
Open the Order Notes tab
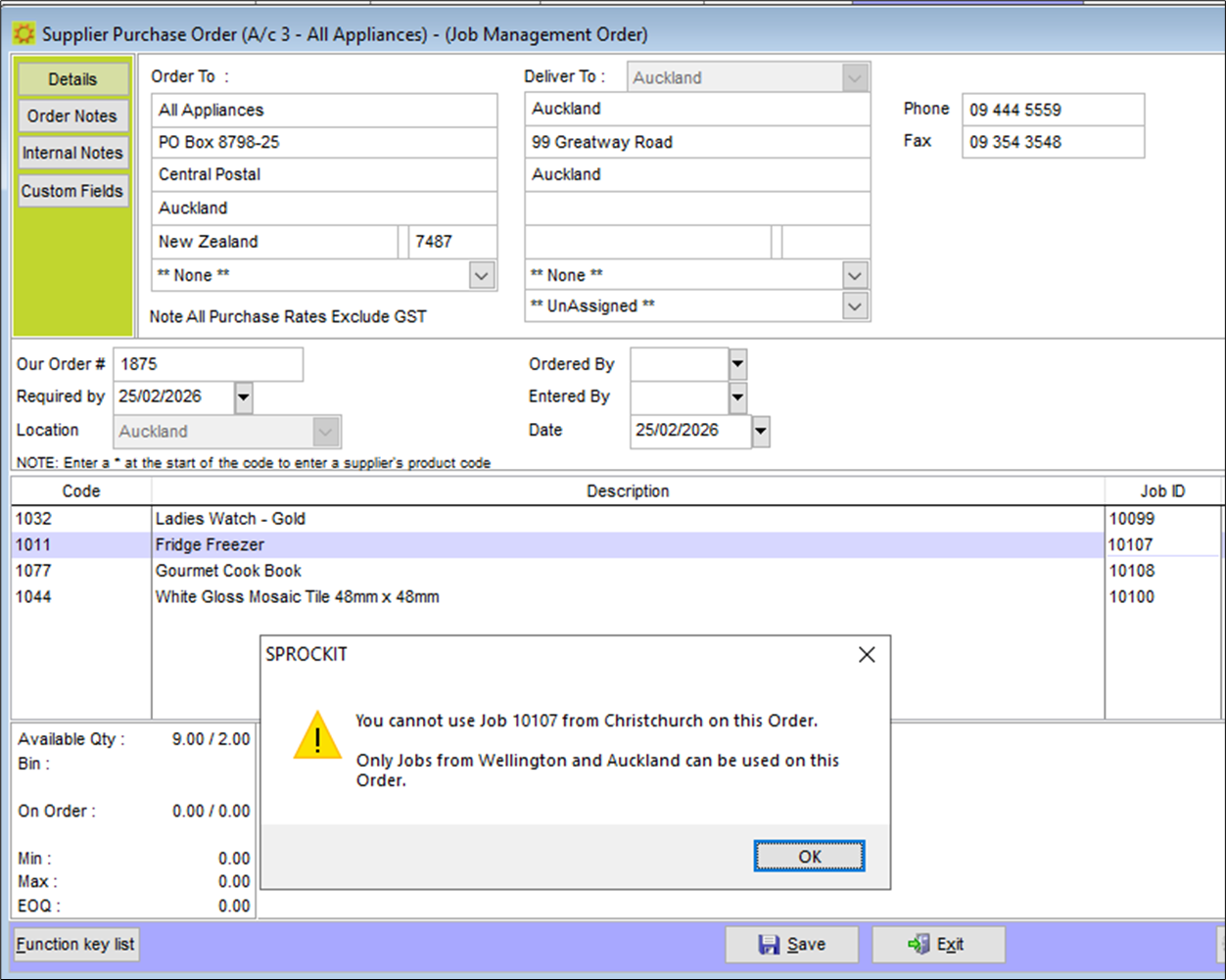73,116
